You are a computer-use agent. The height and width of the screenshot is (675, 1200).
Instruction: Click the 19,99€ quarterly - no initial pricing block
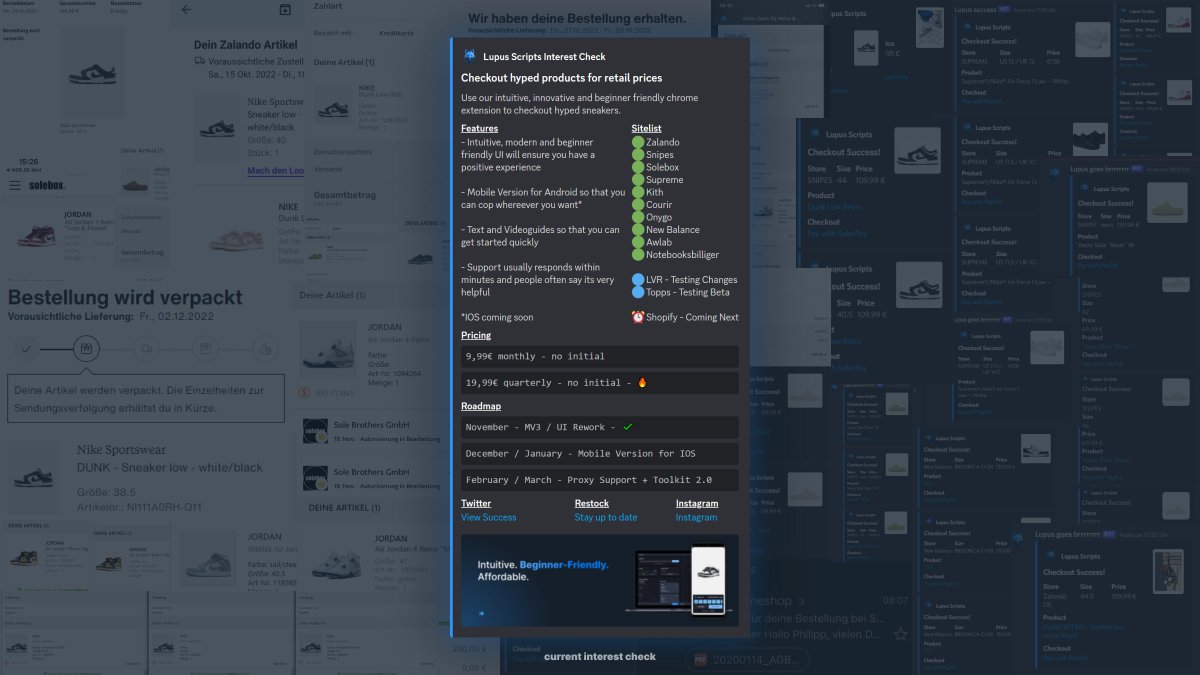pyautogui.click(x=600, y=382)
